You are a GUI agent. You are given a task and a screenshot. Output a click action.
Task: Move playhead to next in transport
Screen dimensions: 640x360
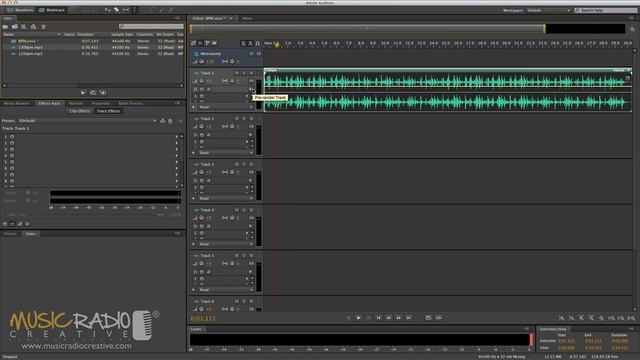(x=408, y=318)
